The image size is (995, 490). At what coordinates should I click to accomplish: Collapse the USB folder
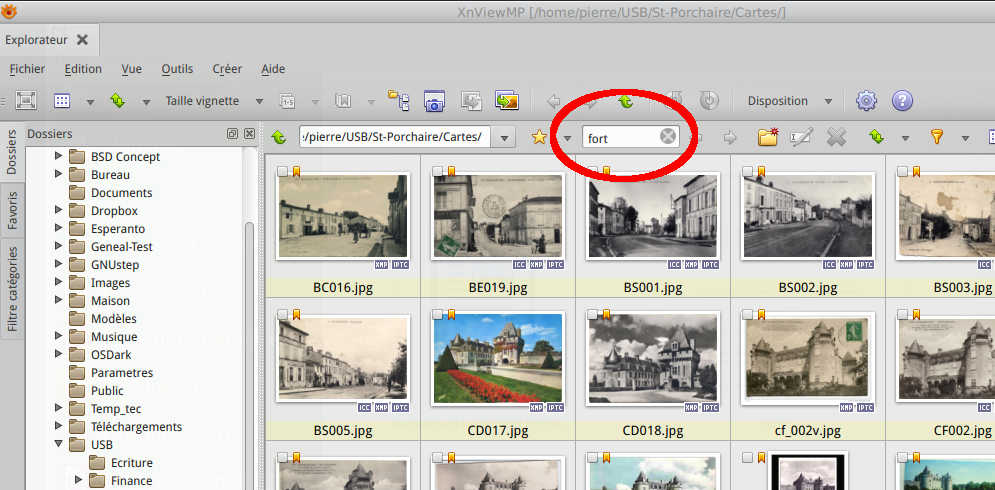[58, 444]
